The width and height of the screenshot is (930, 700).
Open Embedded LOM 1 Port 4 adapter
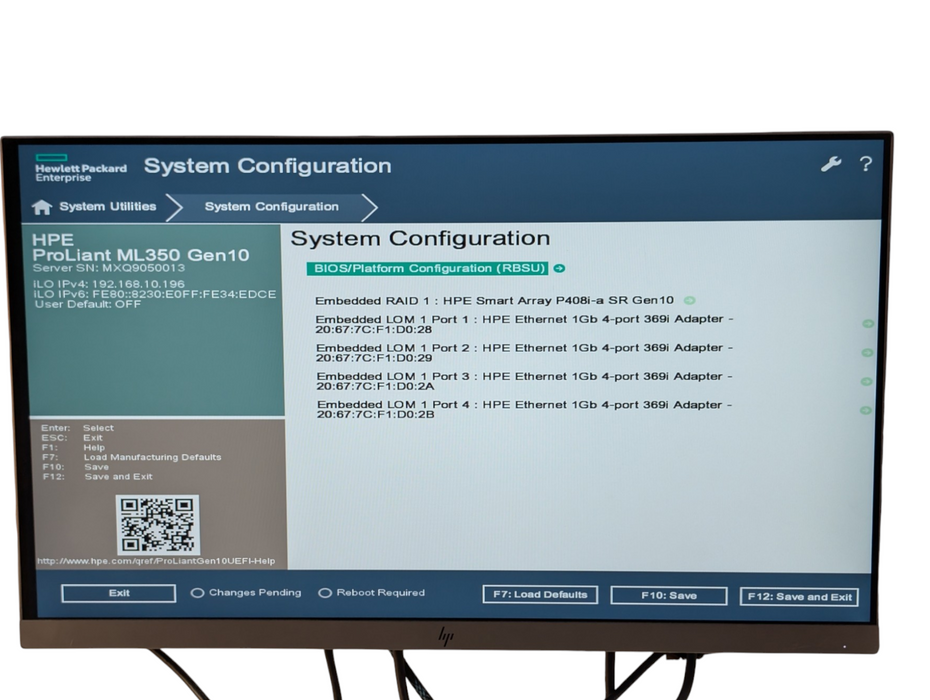point(524,409)
